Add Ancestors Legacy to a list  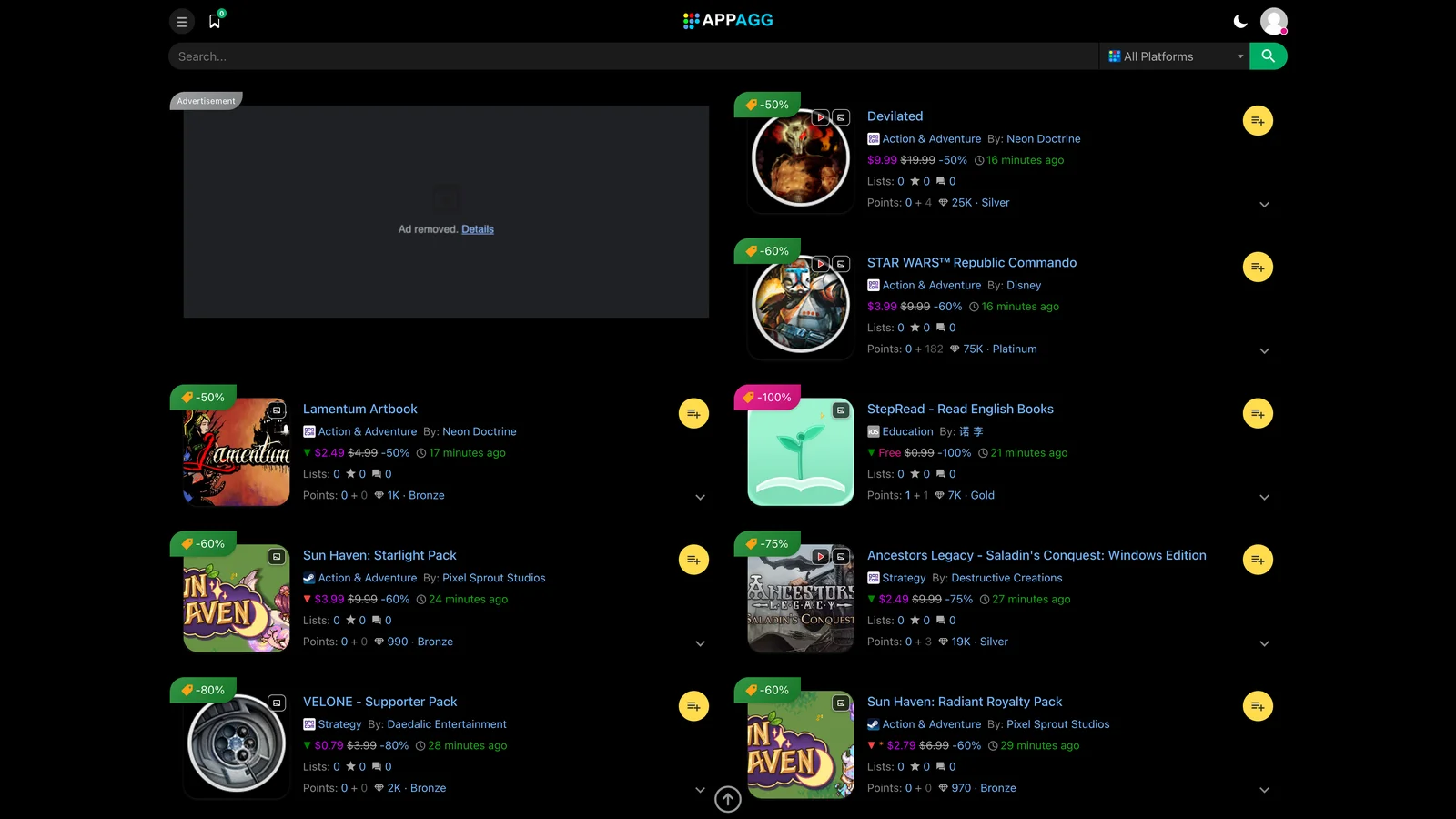coord(1258,561)
